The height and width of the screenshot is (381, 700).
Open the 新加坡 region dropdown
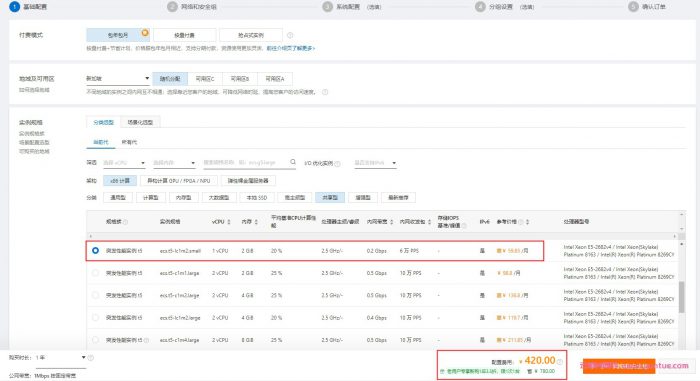click(117, 79)
